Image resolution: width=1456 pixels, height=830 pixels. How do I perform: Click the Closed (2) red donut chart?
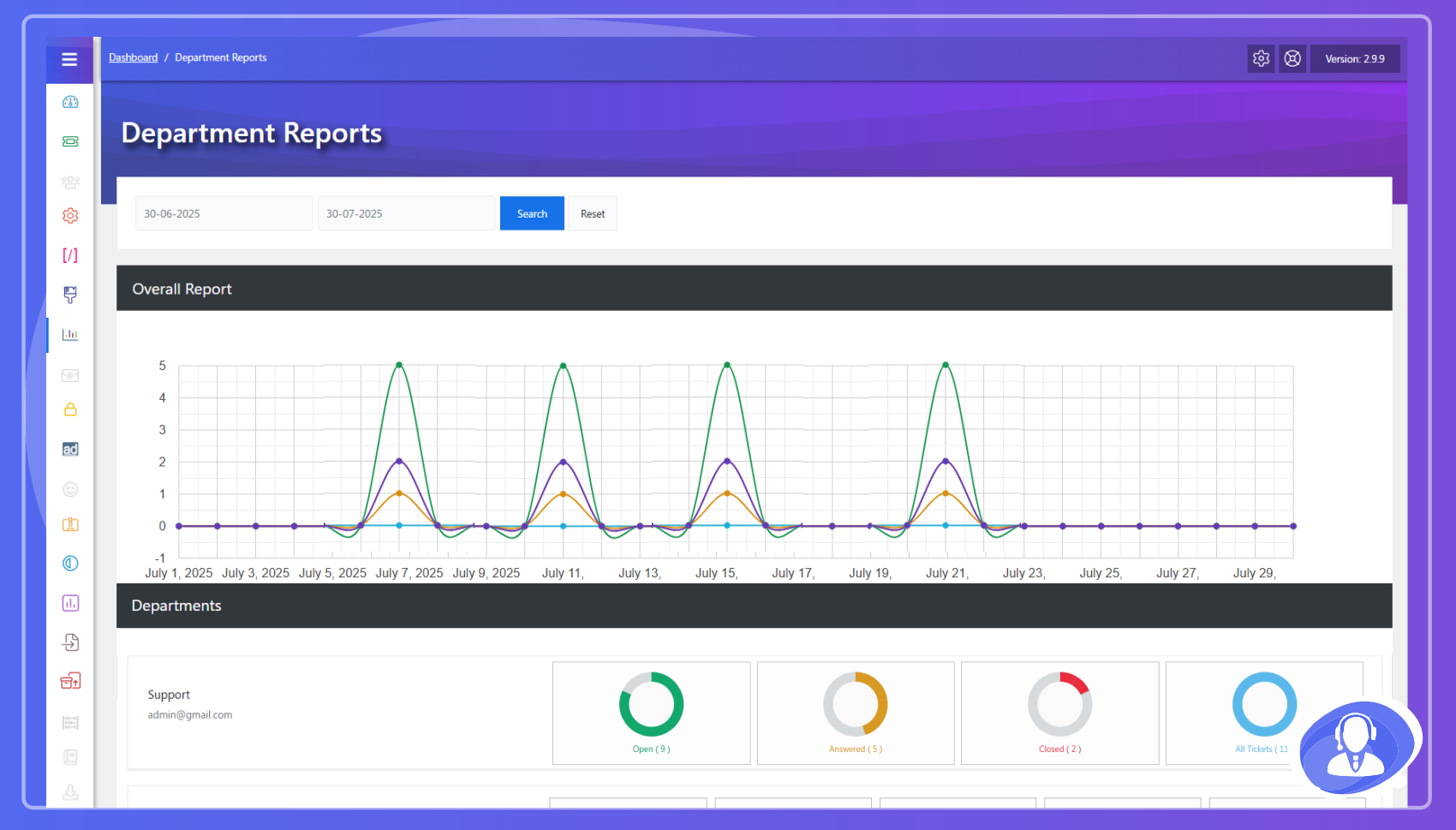pos(1060,704)
